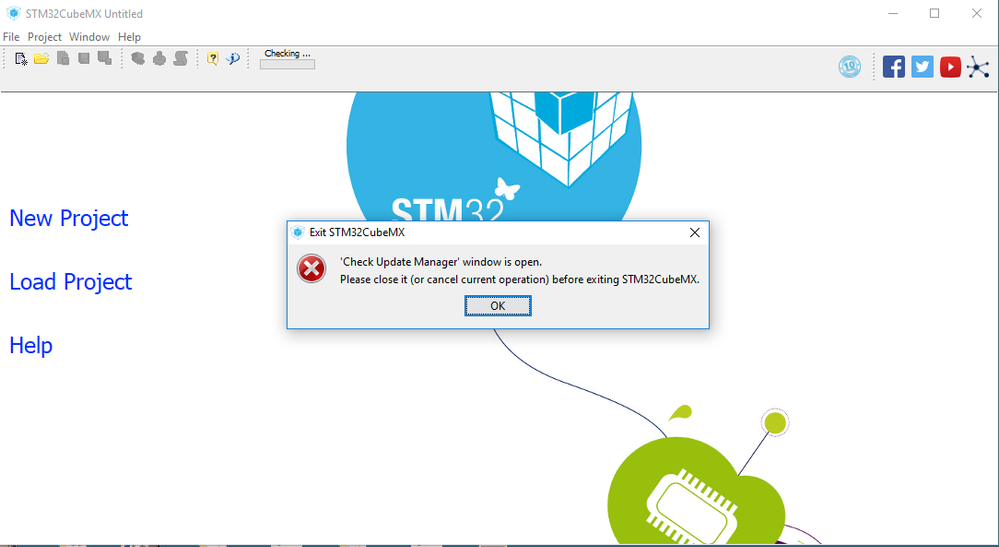999x547 pixels.
Task: Click the Checking update progress bar
Action: click(287, 64)
